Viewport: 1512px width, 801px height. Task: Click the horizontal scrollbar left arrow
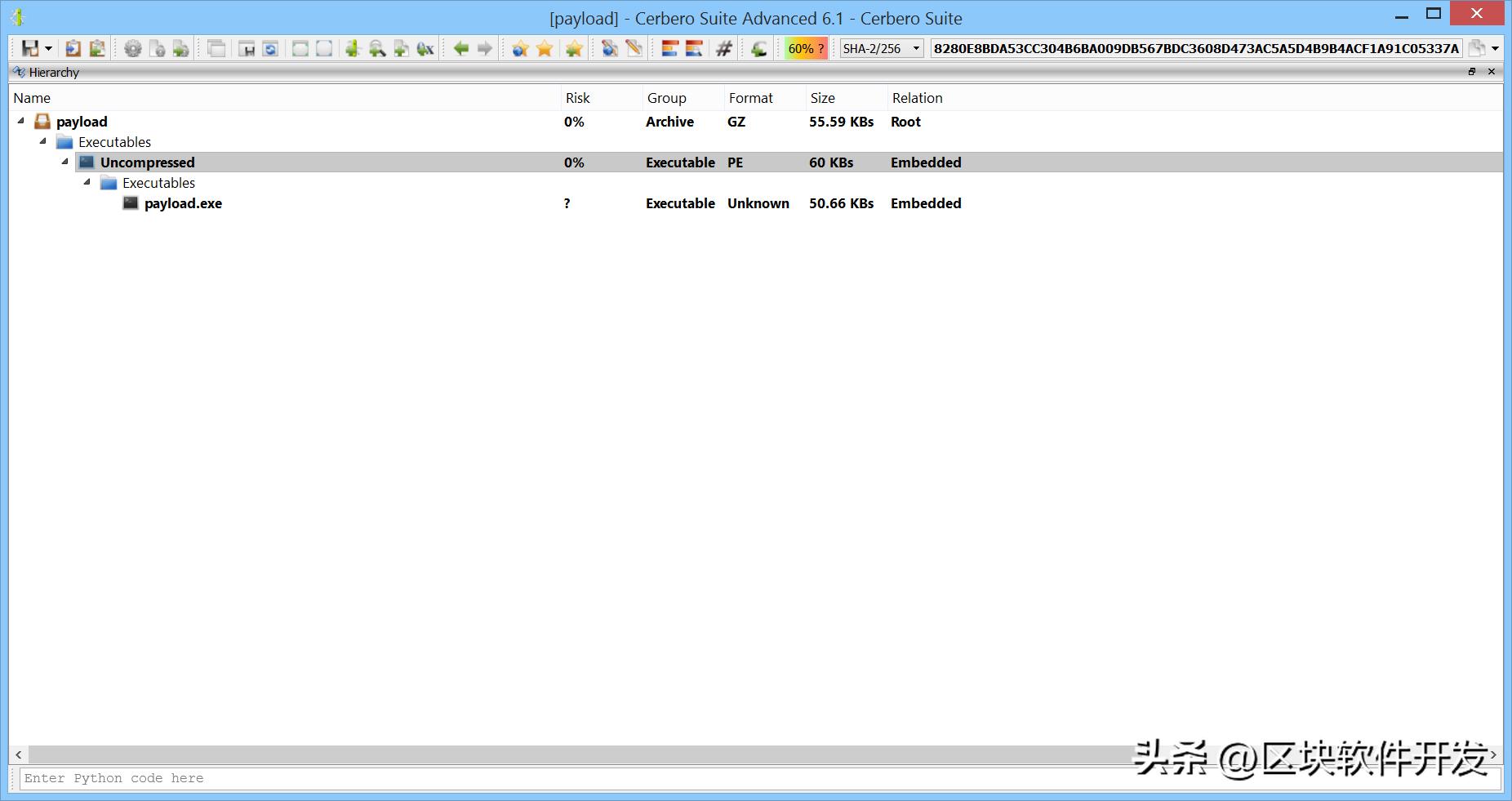click(x=19, y=755)
